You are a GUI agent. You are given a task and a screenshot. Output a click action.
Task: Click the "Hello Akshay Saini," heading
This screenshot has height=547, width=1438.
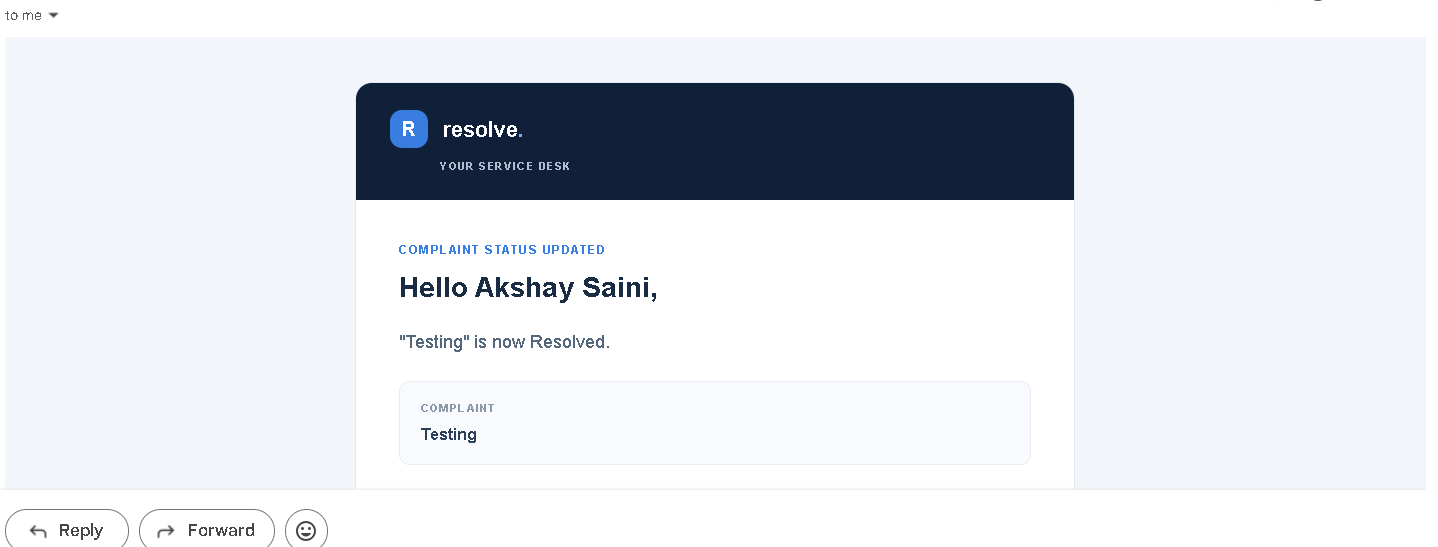[528, 288]
